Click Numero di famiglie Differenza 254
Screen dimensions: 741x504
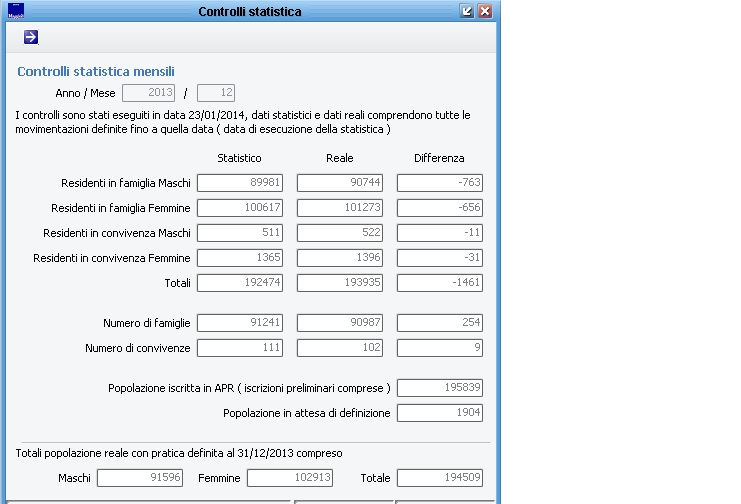440,323
